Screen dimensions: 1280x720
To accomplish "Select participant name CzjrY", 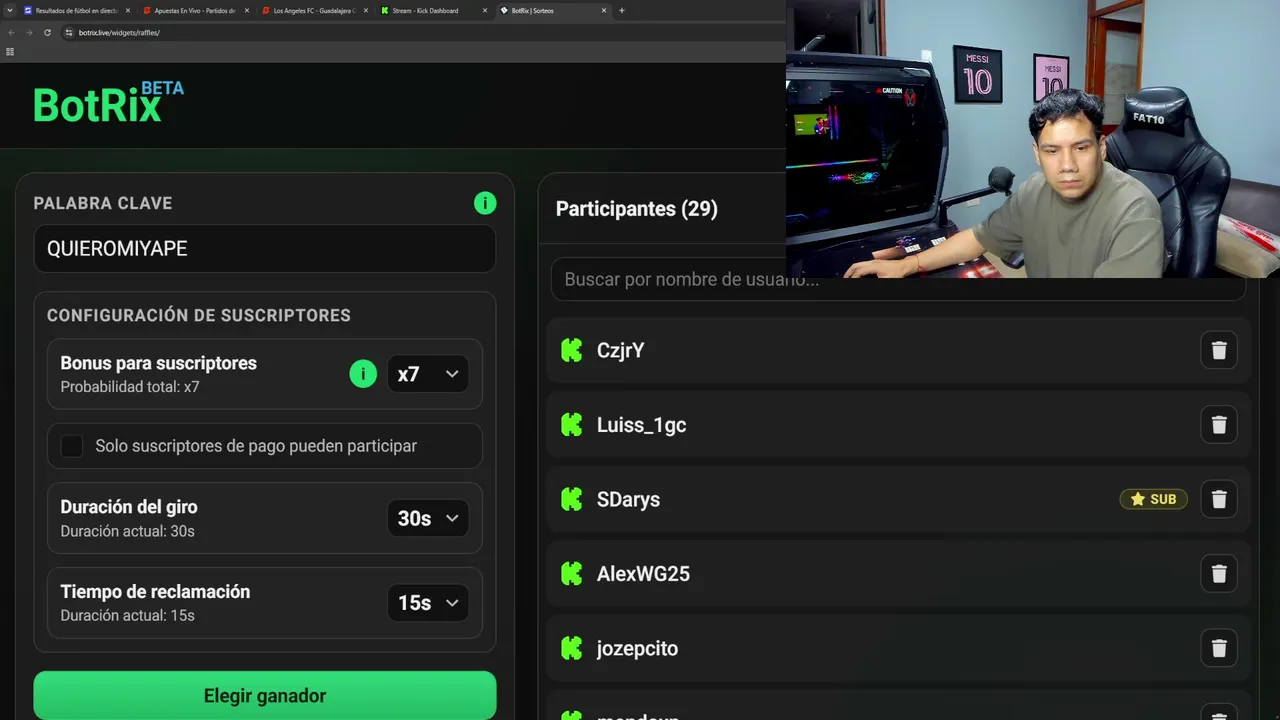I will pyautogui.click(x=620, y=350).
